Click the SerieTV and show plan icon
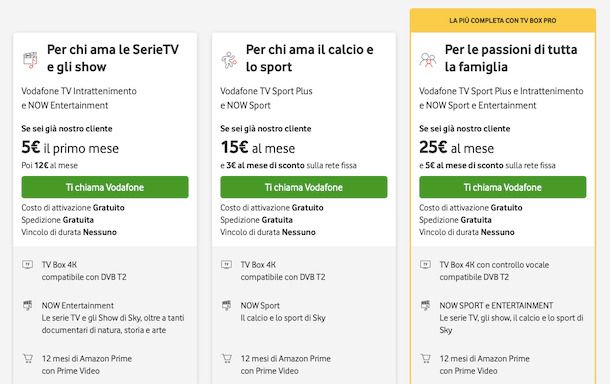The width and height of the screenshot is (610, 384). pos(30,60)
